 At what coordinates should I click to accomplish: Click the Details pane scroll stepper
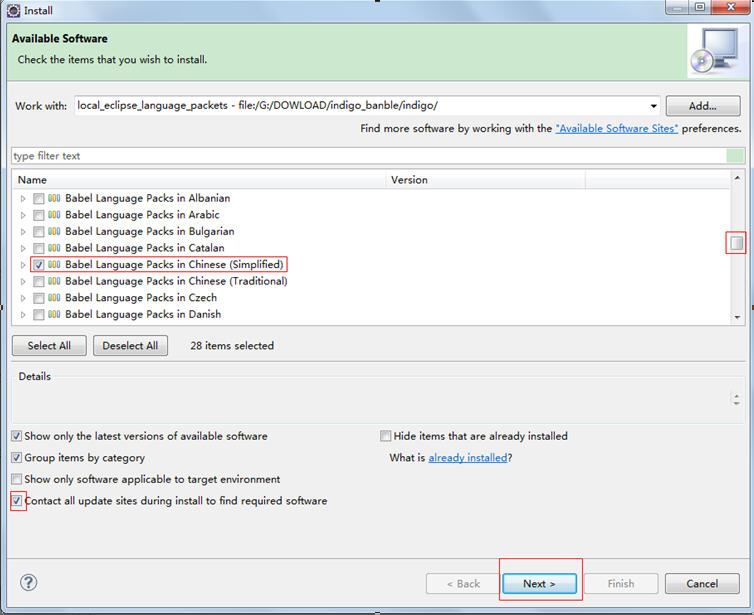[x=737, y=399]
